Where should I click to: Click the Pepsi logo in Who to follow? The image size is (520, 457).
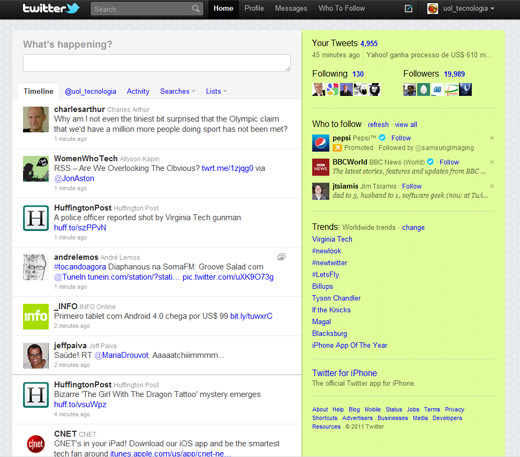point(321,143)
